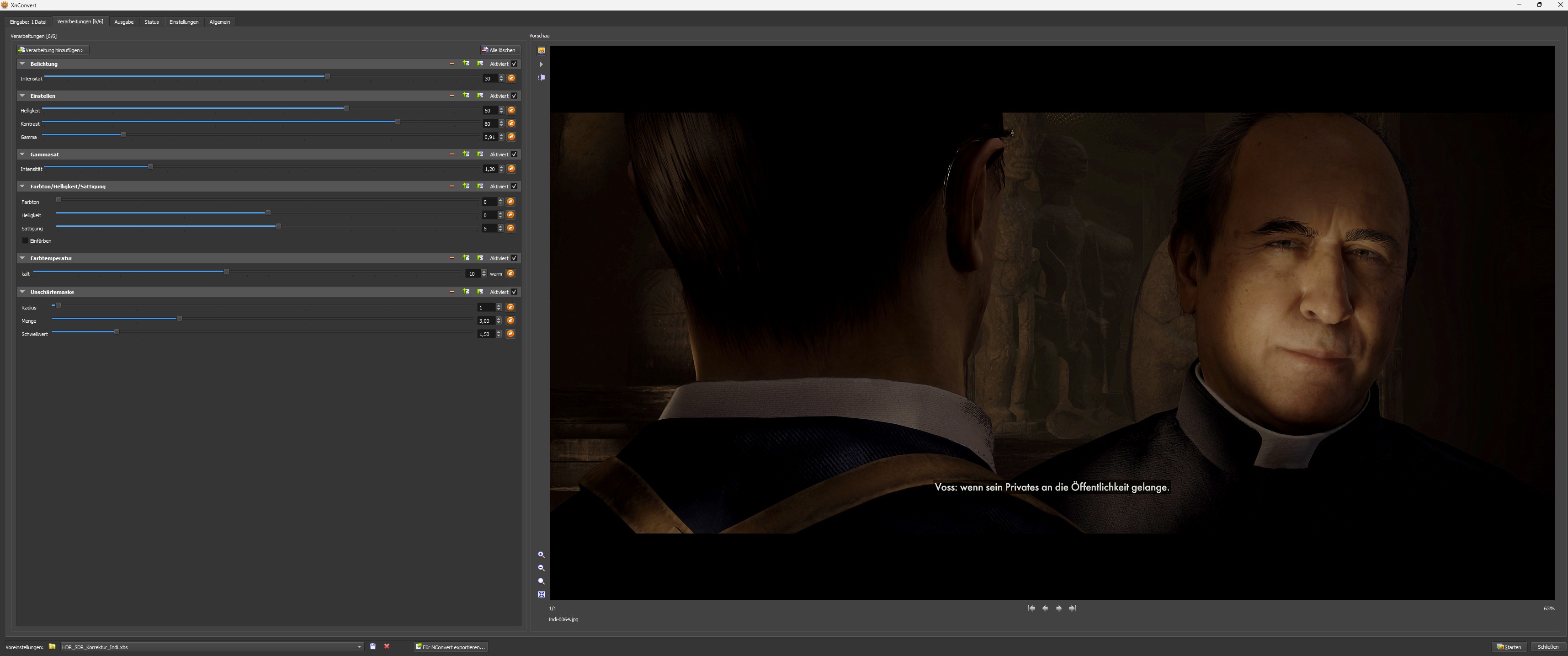
Task: Reset preview zoom with the plain magnifier icon
Action: tap(541, 581)
